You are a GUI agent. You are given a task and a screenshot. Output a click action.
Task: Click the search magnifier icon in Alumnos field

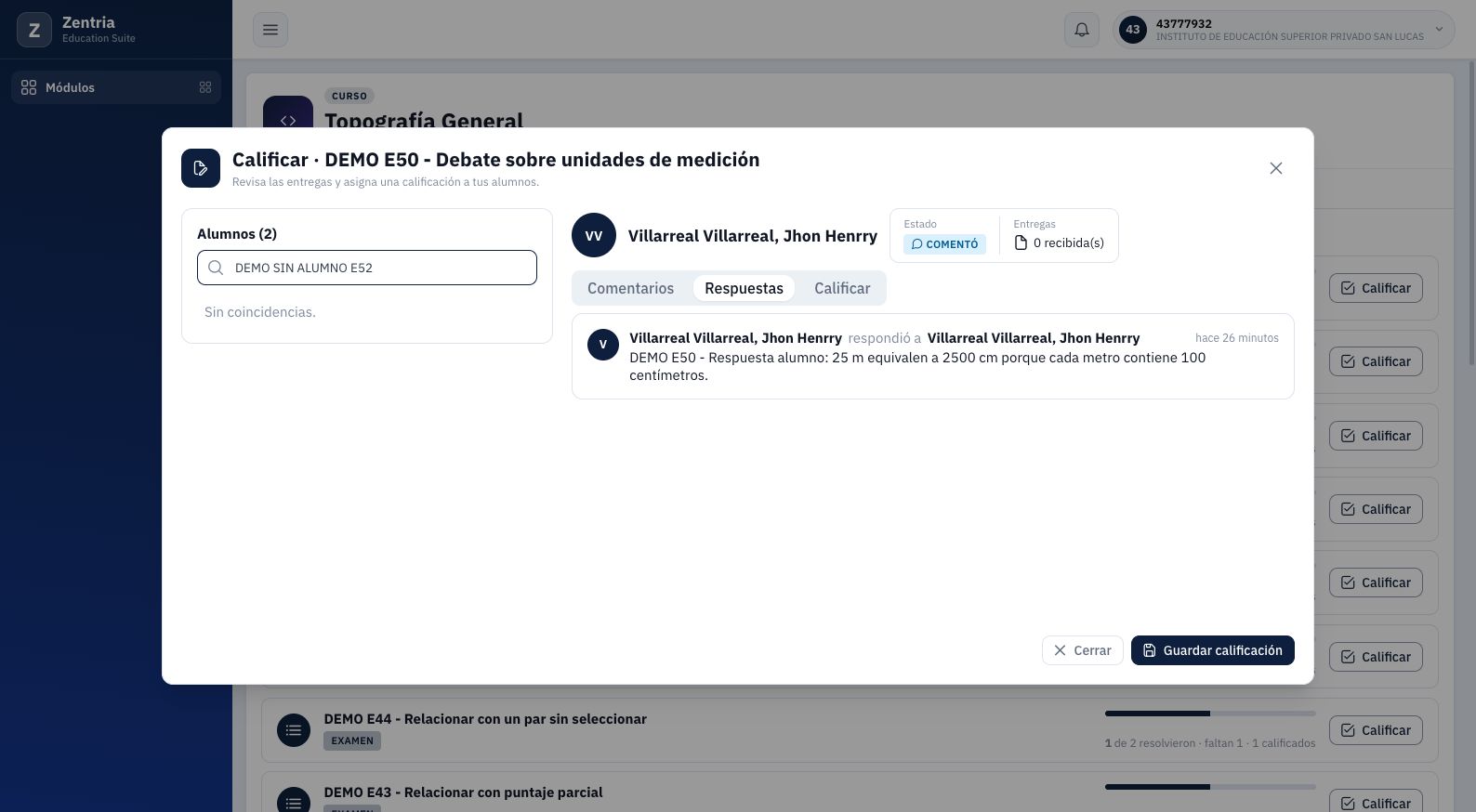point(217,268)
